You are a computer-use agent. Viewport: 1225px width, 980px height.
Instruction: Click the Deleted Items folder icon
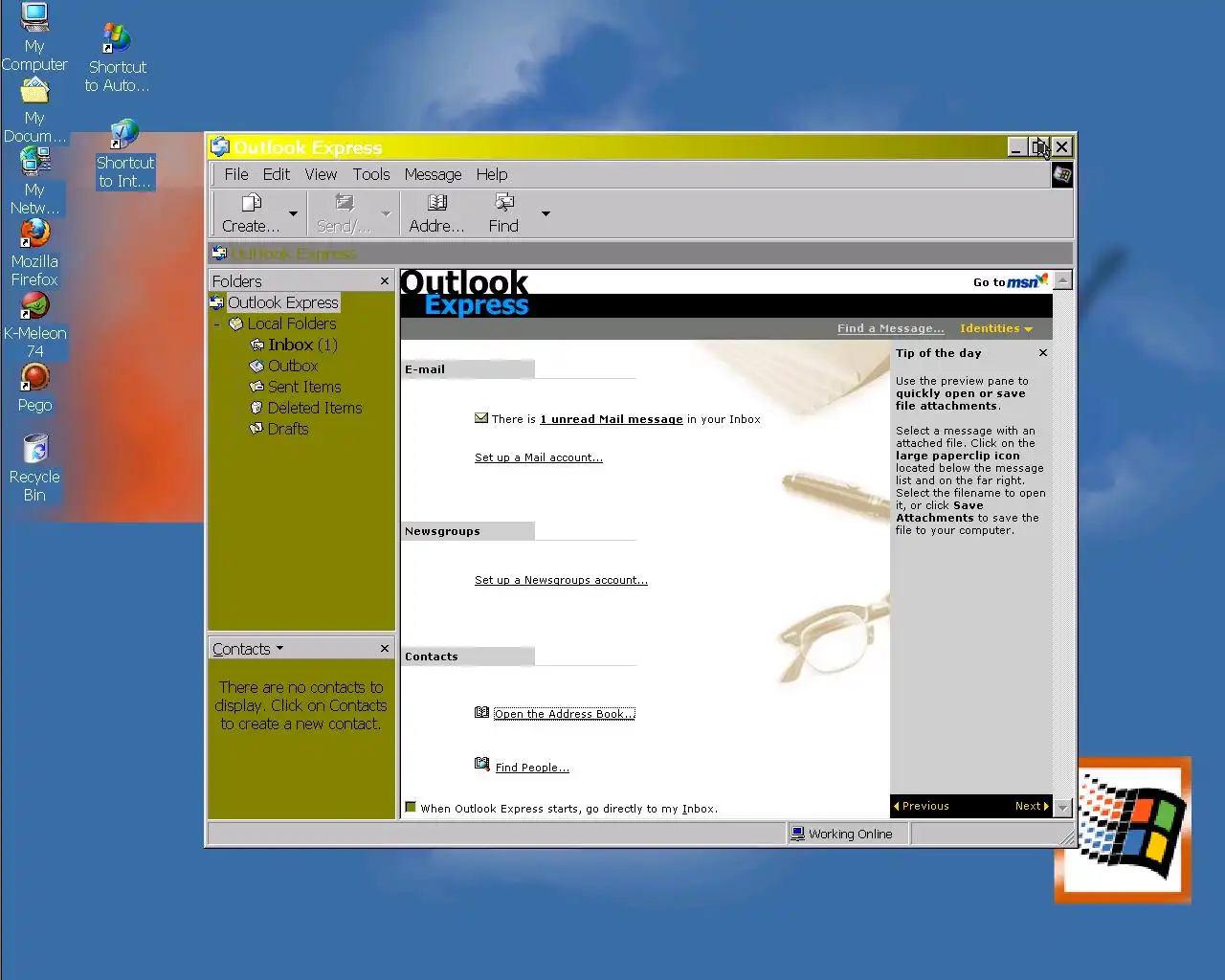(x=256, y=408)
